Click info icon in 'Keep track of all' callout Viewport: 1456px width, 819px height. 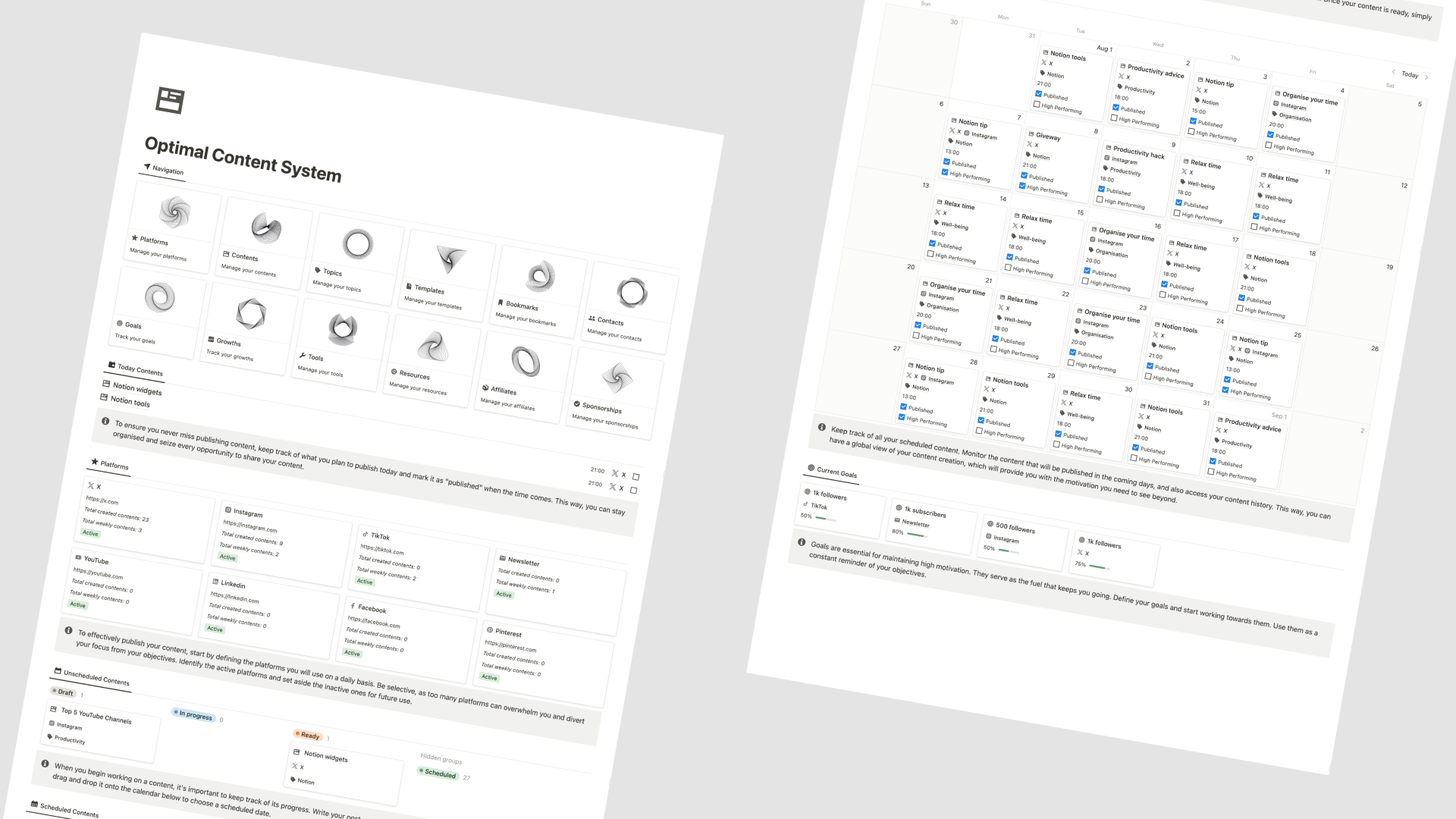(821, 427)
